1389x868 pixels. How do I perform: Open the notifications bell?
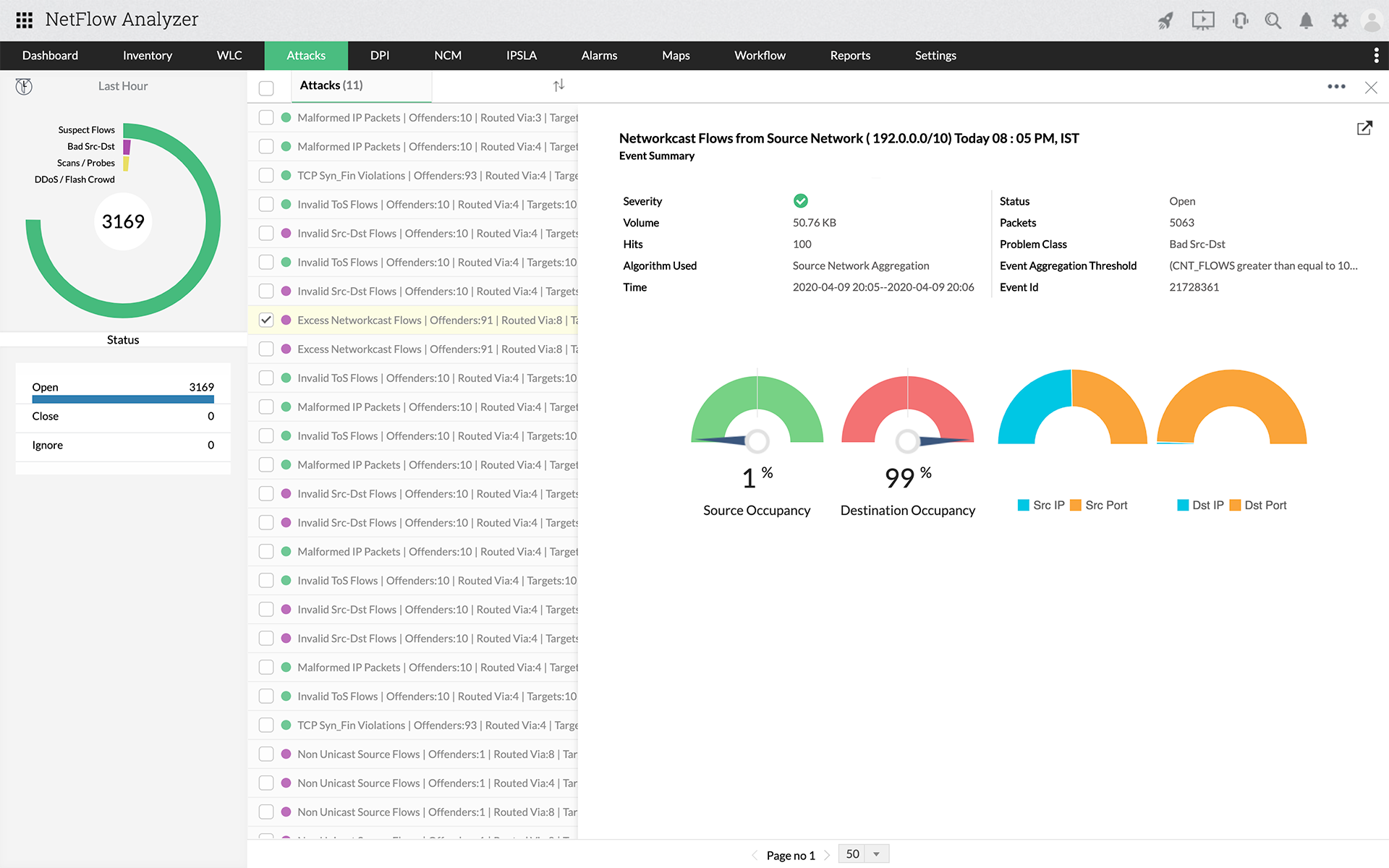(x=1306, y=20)
